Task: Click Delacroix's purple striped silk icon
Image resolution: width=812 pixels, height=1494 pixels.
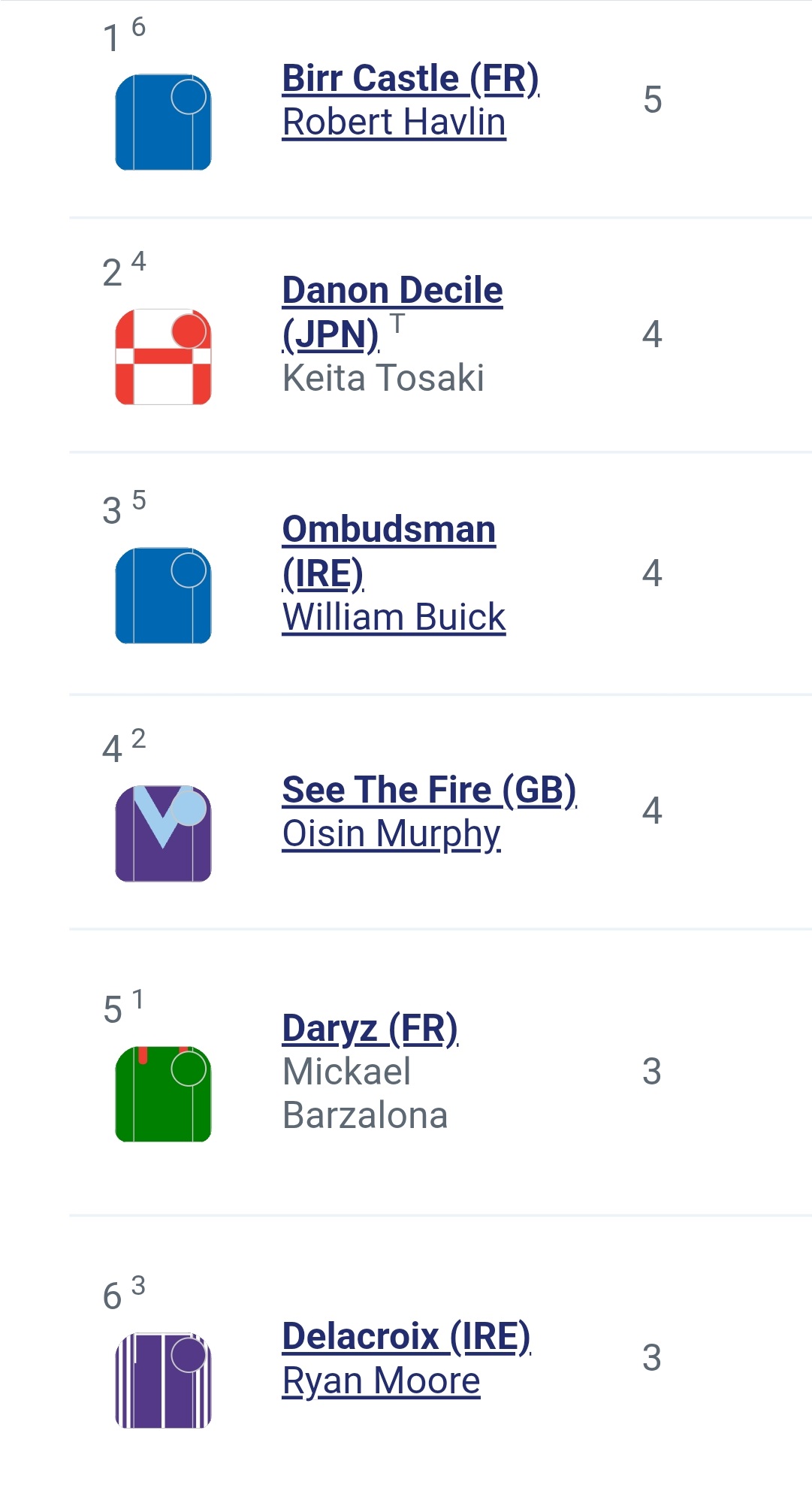Action: [163, 1381]
